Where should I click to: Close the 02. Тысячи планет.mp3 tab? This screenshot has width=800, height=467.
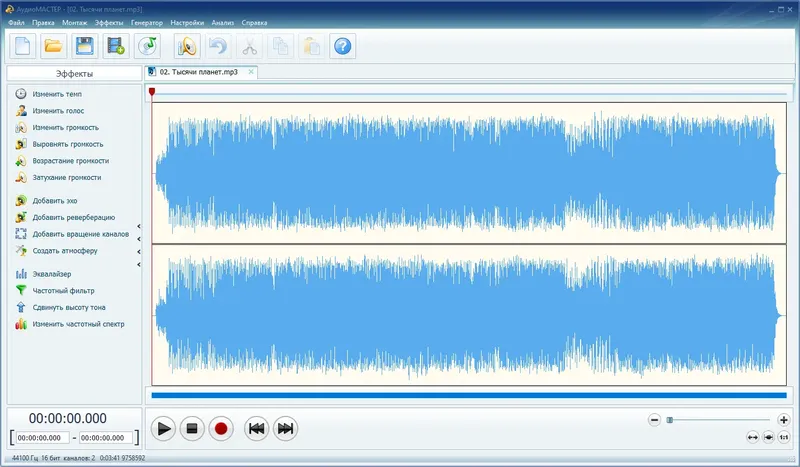click(x=251, y=72)
